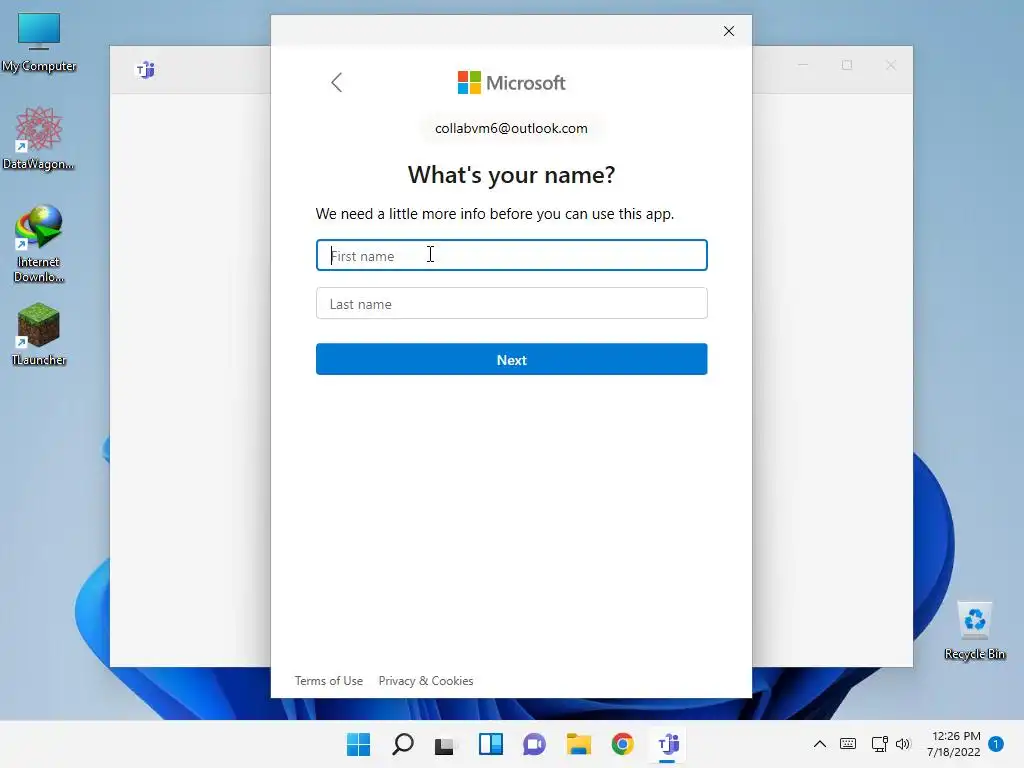Click the collabvm6@outlook.com account label
Viewport: 1024px width, 768px height.
click(511, 128)
